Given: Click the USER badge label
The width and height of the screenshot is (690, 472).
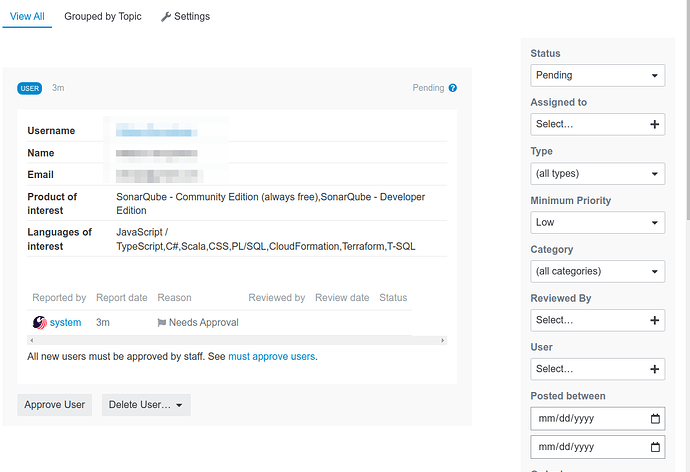Looking at the screenshot, I should (29, 88).
